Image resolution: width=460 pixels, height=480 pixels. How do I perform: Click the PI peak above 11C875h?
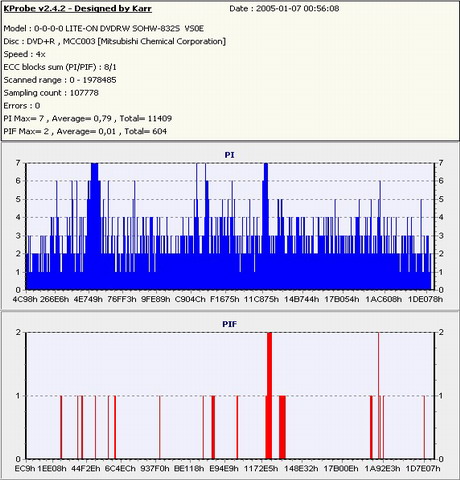click(x=266, y=227)
